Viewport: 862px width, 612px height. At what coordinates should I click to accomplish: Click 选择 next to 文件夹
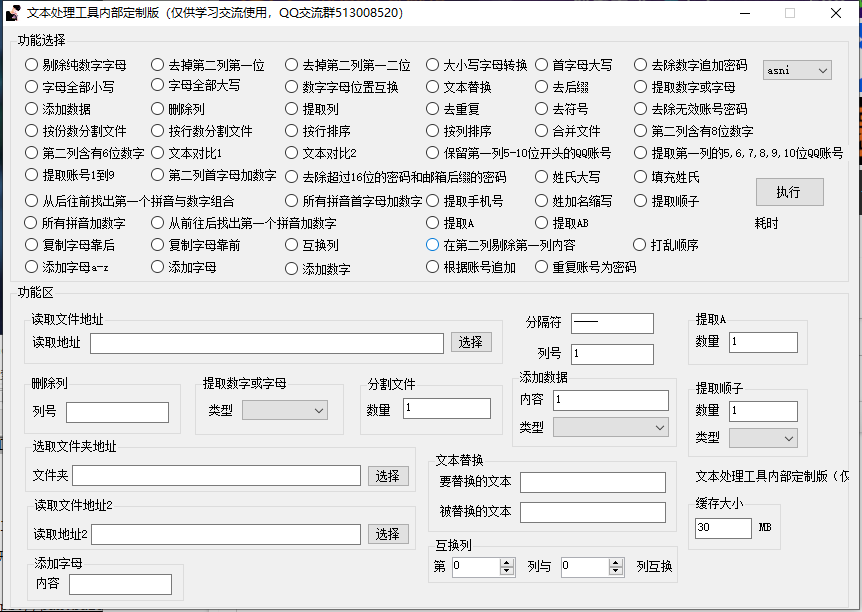point(388,476)
